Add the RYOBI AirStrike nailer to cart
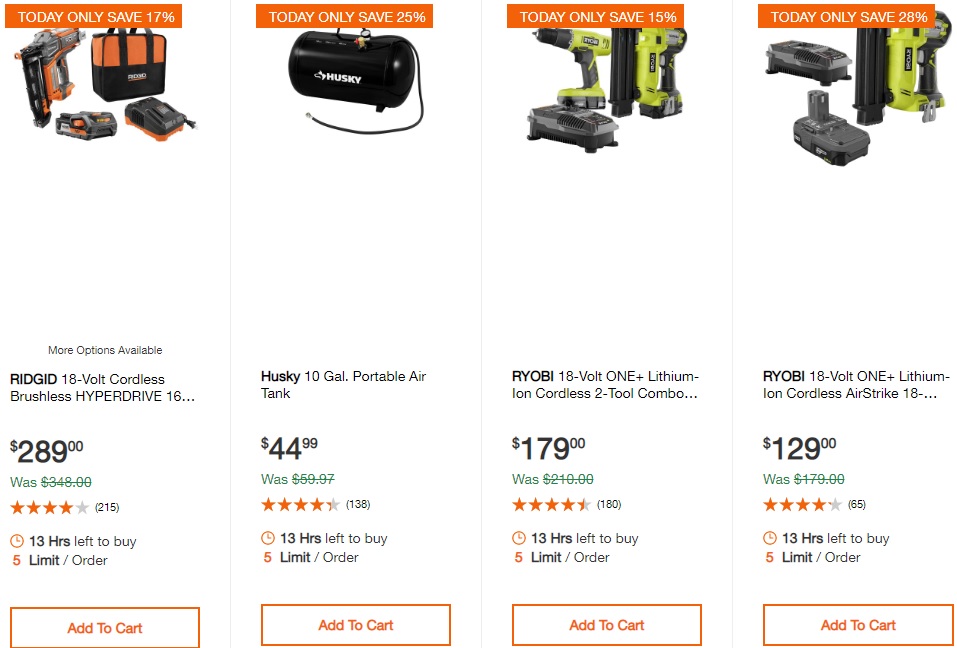957x648 pixels. (858, 625)
